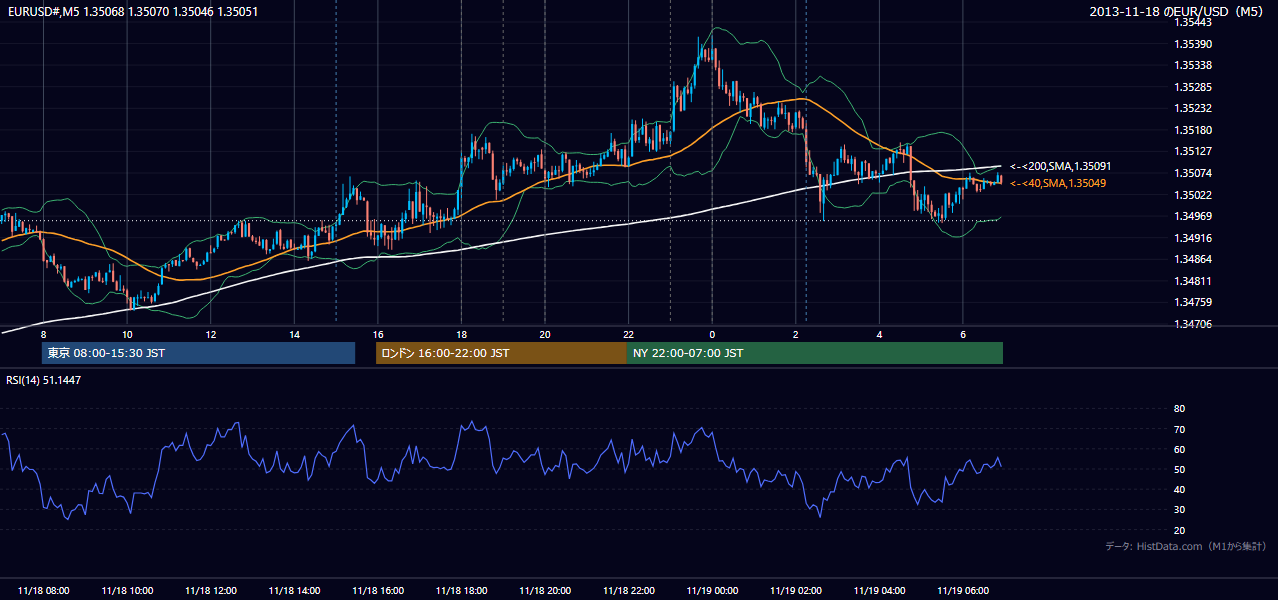Click the 11/18 14:00 time axis label

294,591
